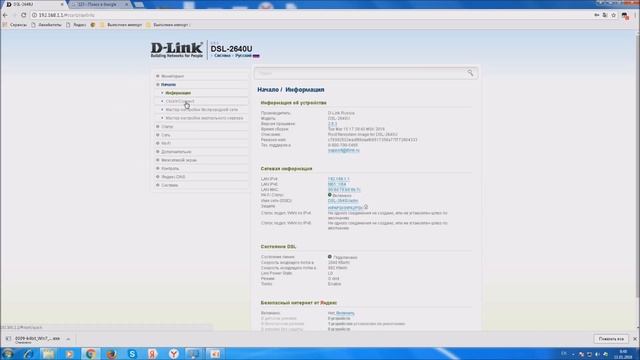The image size is (640, 360).
Task: Open Yandex Browser Y taskbar icon
Action: click(174, 353)
